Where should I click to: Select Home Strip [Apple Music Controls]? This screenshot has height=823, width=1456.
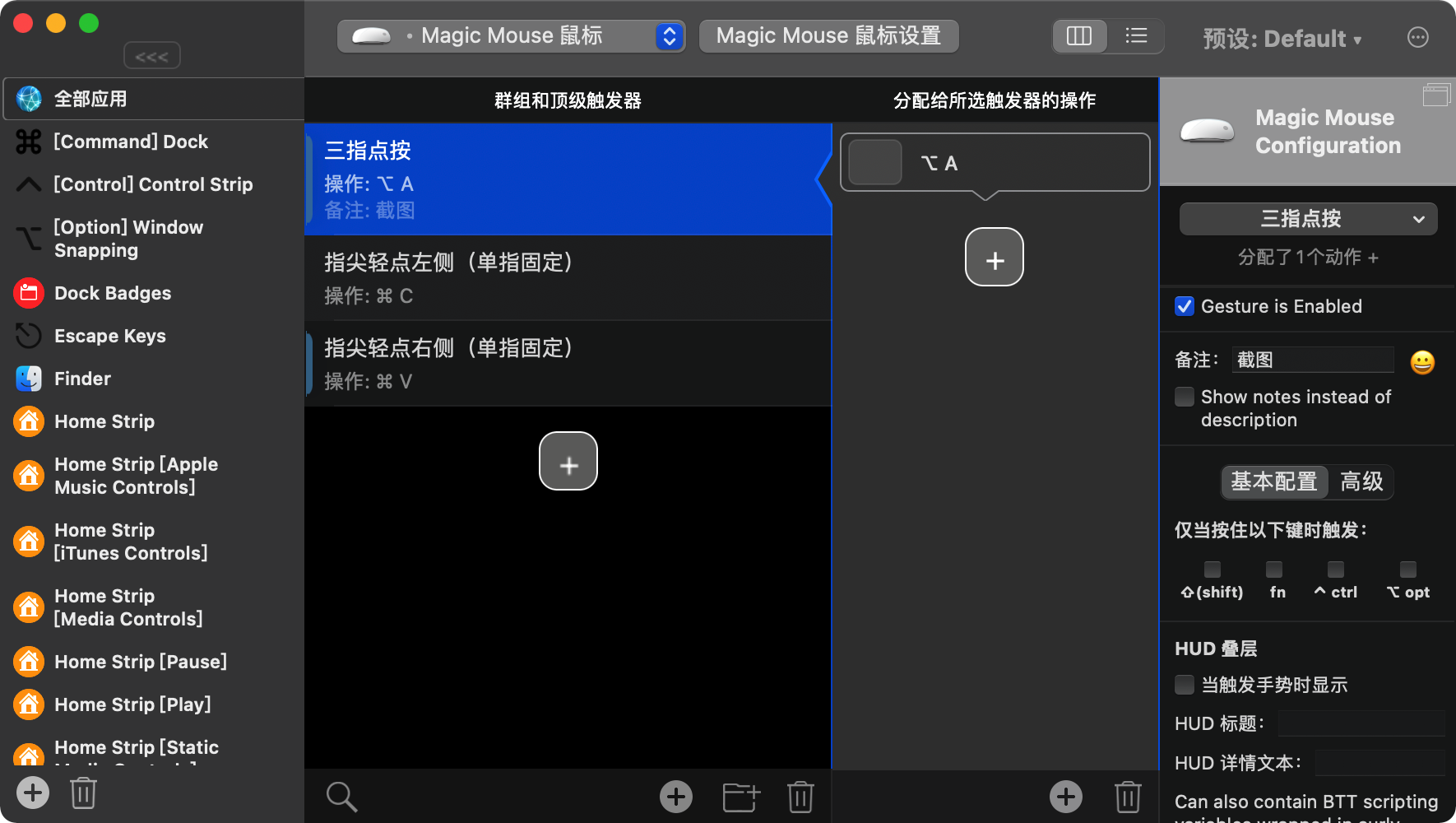tap(152, 476)
